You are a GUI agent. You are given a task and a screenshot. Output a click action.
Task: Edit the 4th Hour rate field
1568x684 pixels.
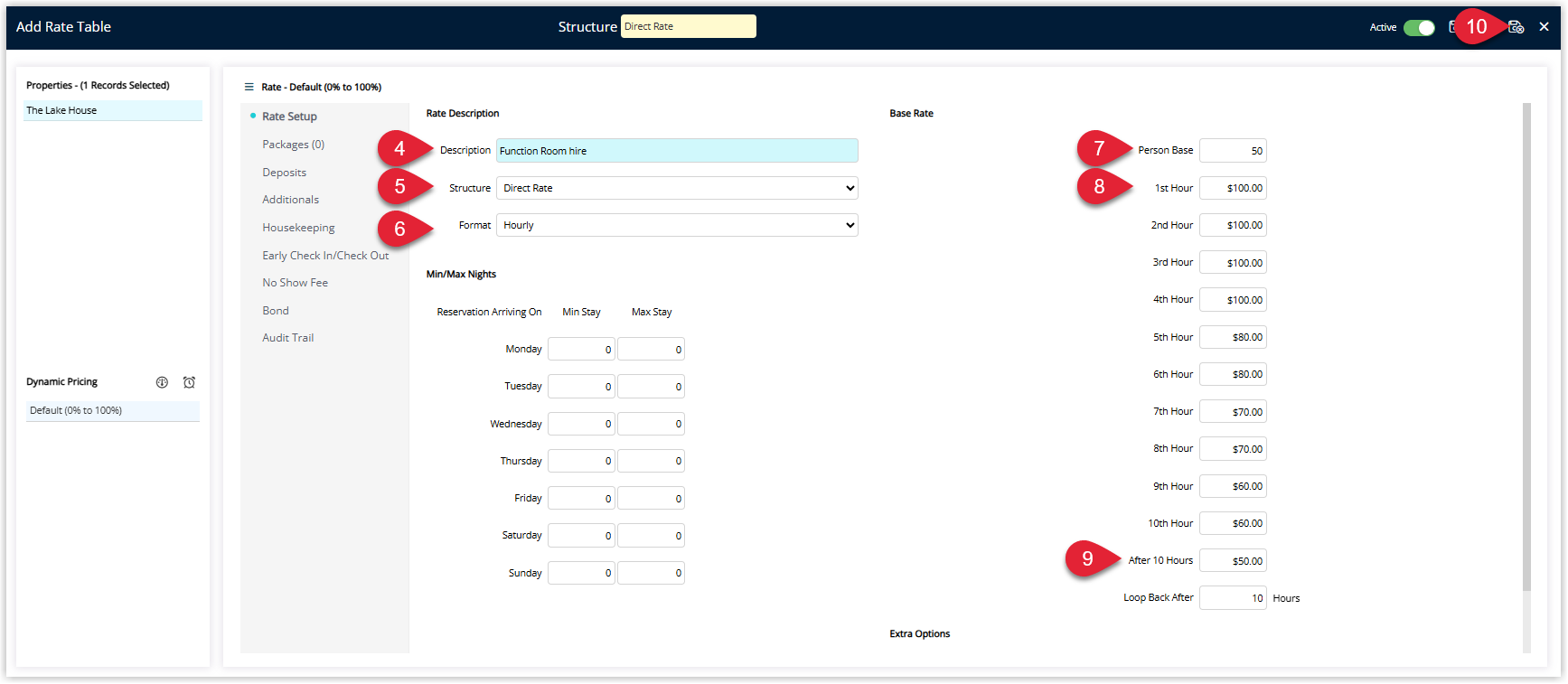pyautogui.click(x=1233, y=300)
